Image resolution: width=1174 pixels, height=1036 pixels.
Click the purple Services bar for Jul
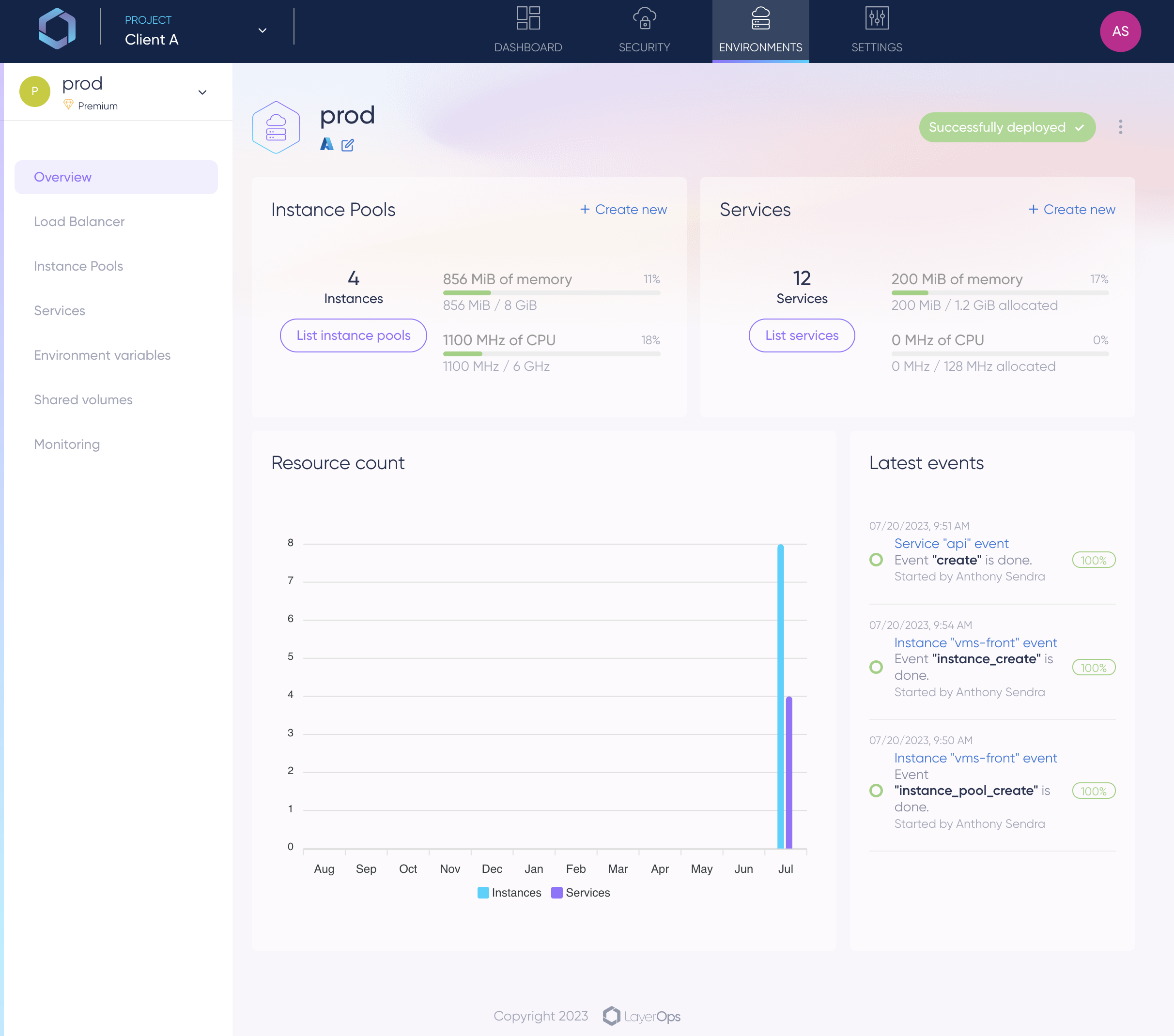tap(789, 773)
